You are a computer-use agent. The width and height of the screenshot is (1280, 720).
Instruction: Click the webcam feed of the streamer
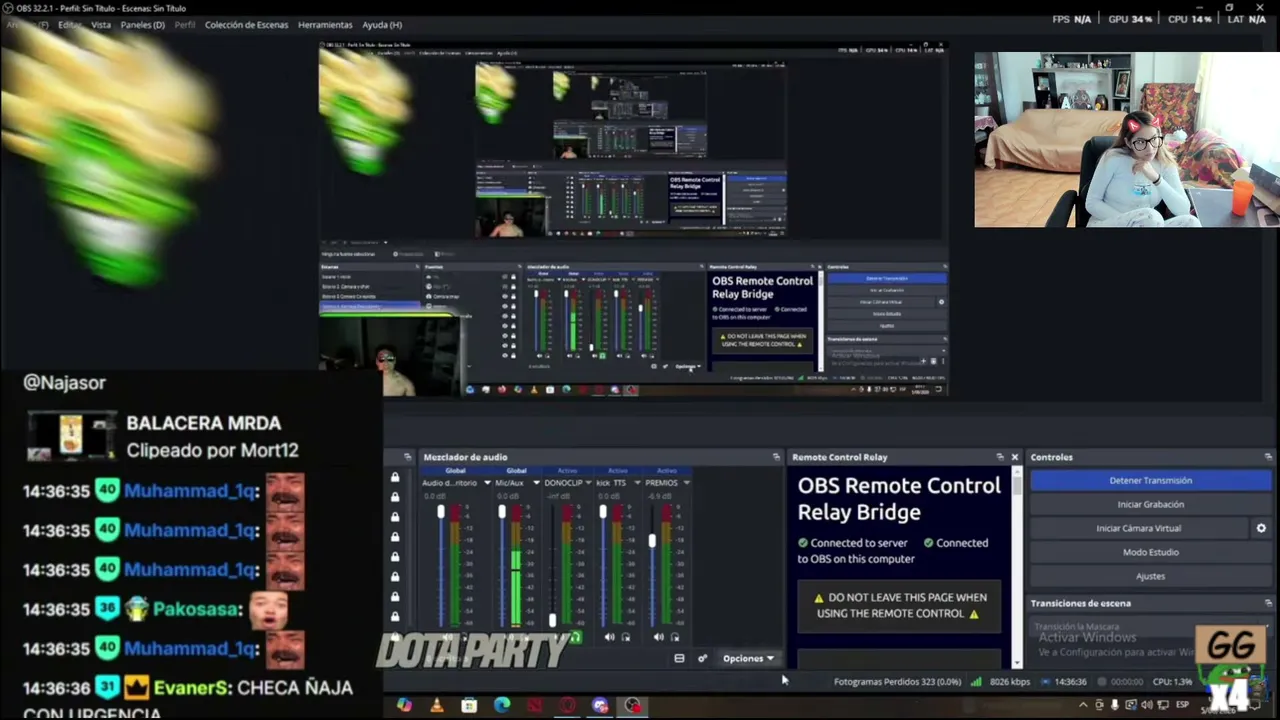(1127, 140)
